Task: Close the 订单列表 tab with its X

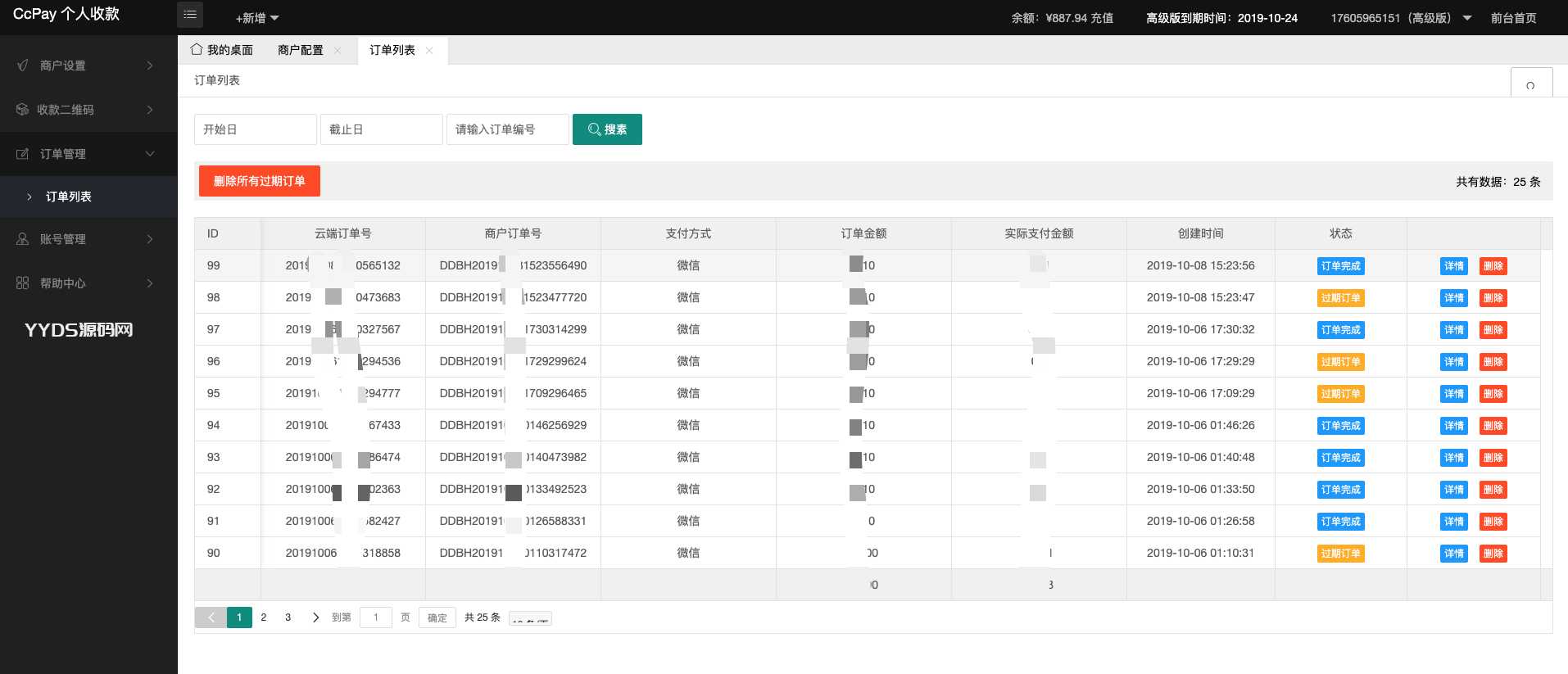Action: [x=429, y=51]
